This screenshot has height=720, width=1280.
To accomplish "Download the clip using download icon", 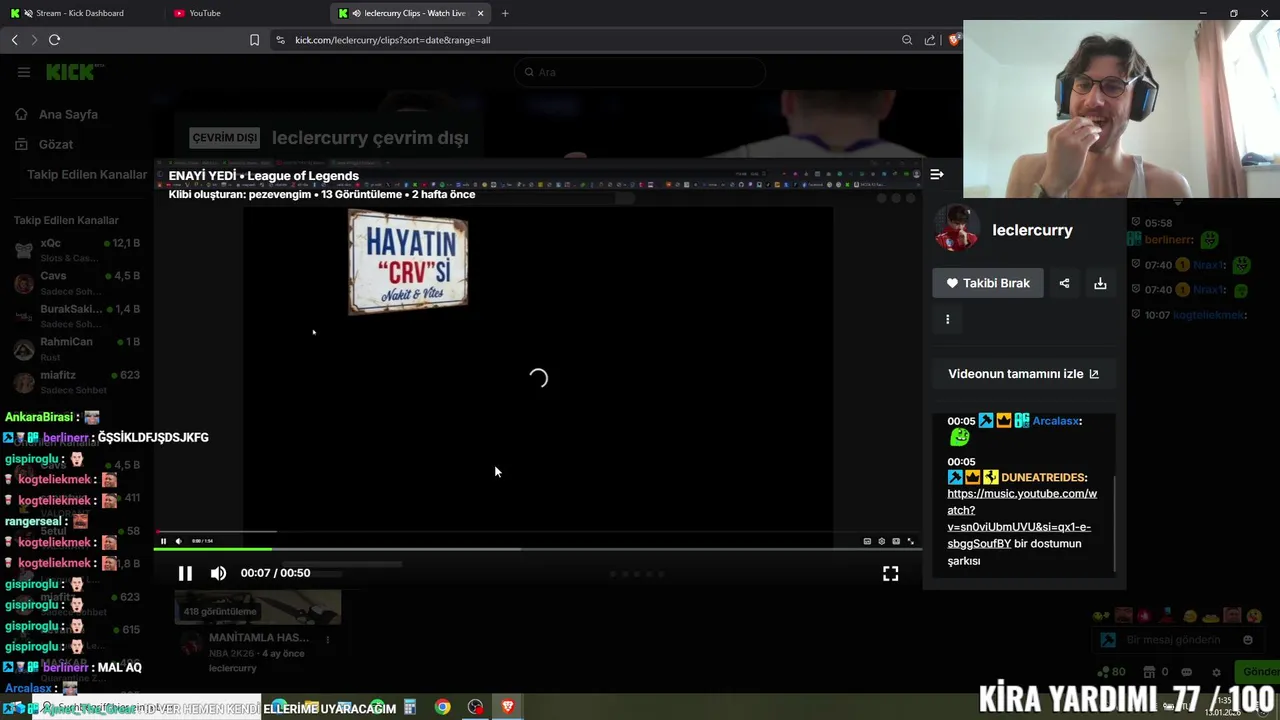I will [1100, 283].
